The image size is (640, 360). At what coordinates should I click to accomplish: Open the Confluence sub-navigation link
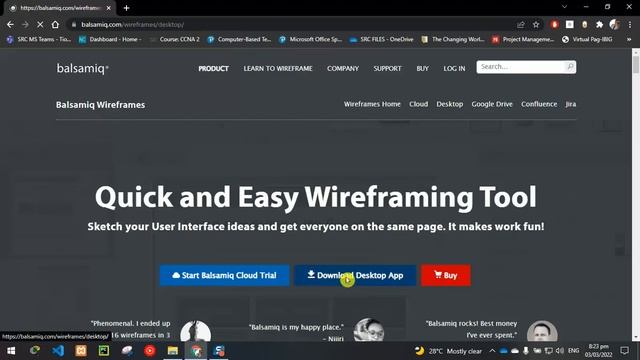(539, 104)
